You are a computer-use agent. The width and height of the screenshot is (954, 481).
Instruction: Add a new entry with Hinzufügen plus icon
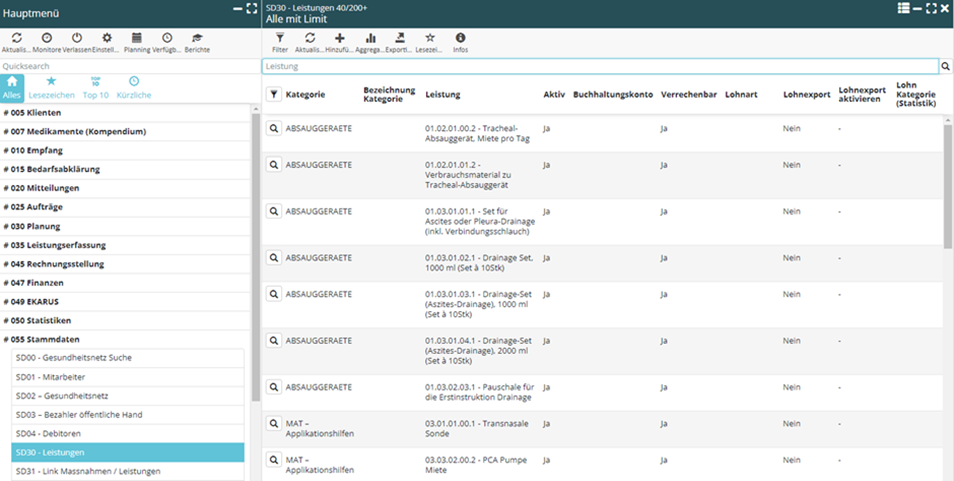340,39
